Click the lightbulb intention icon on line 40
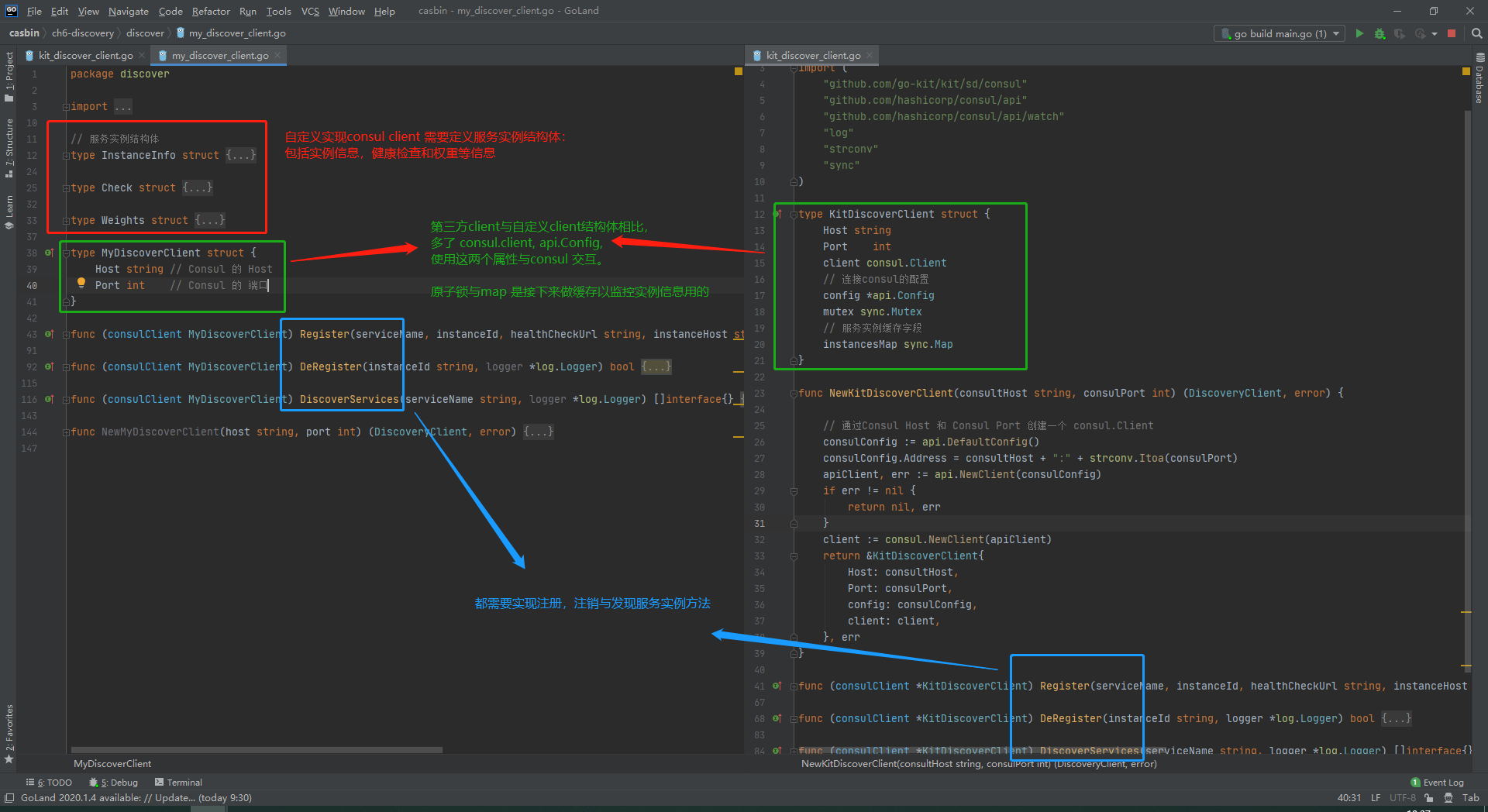Viewport: 1488px width, 812px height. click(x=81, y=284)
